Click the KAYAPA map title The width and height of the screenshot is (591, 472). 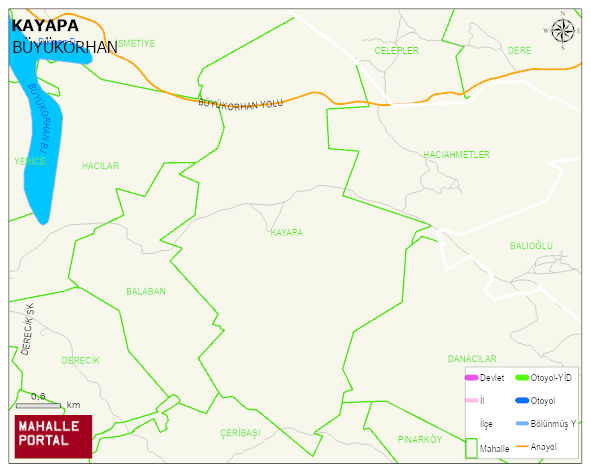(x=45, y=26)
